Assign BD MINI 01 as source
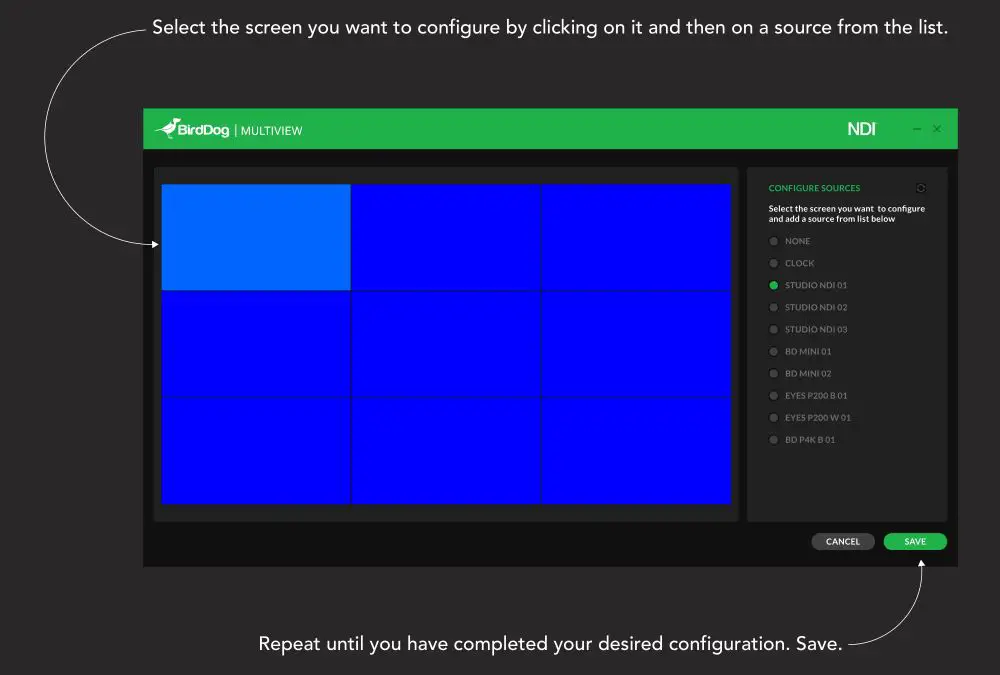This screenshot has height=675, width=1000. [805, 351]
